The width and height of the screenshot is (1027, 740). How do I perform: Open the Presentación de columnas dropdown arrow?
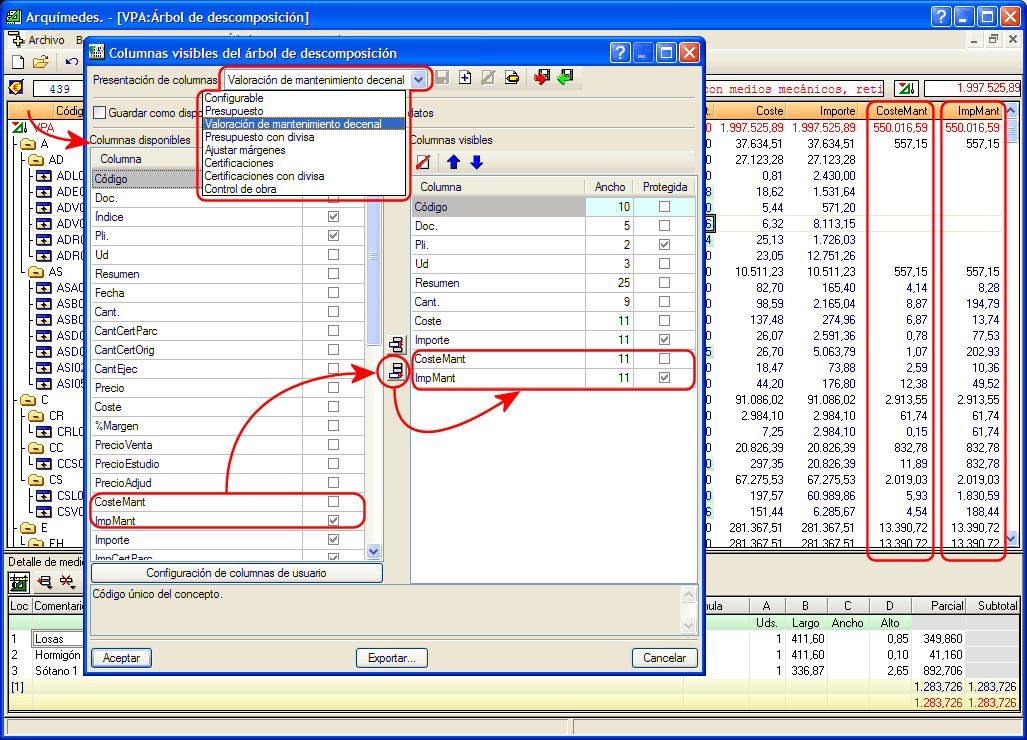[x=418, y=80]
